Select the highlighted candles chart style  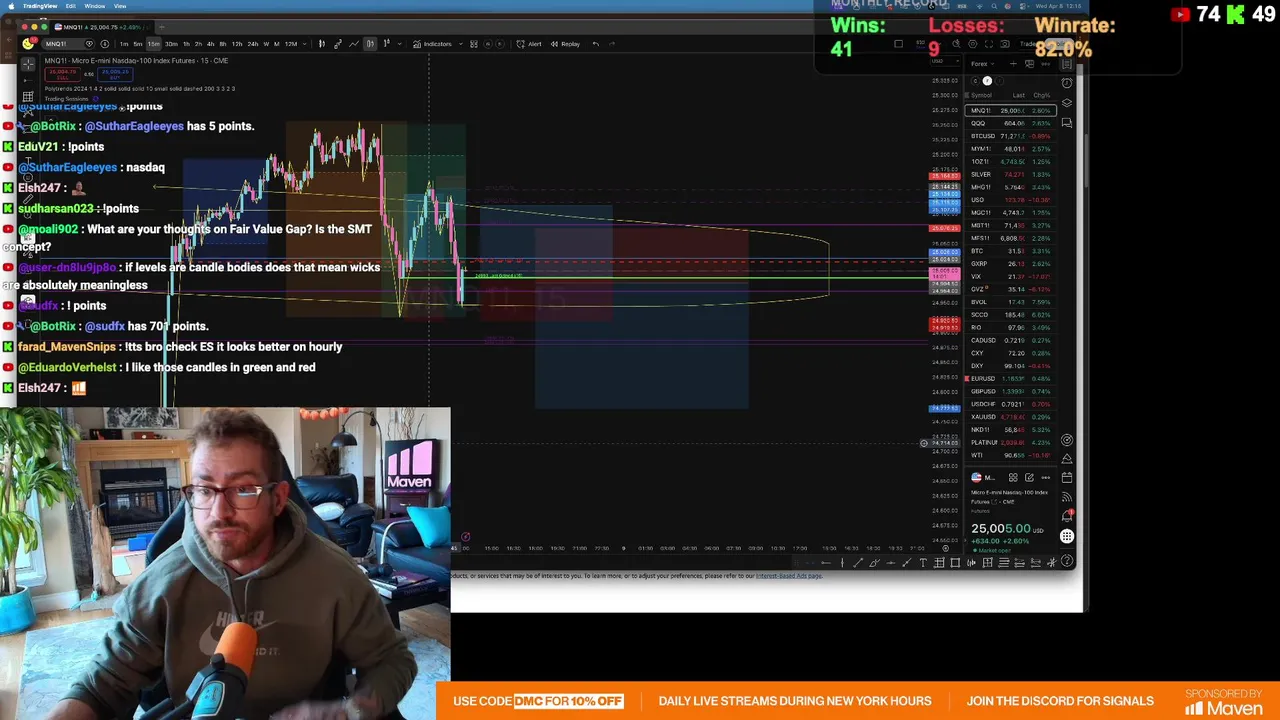370,44
